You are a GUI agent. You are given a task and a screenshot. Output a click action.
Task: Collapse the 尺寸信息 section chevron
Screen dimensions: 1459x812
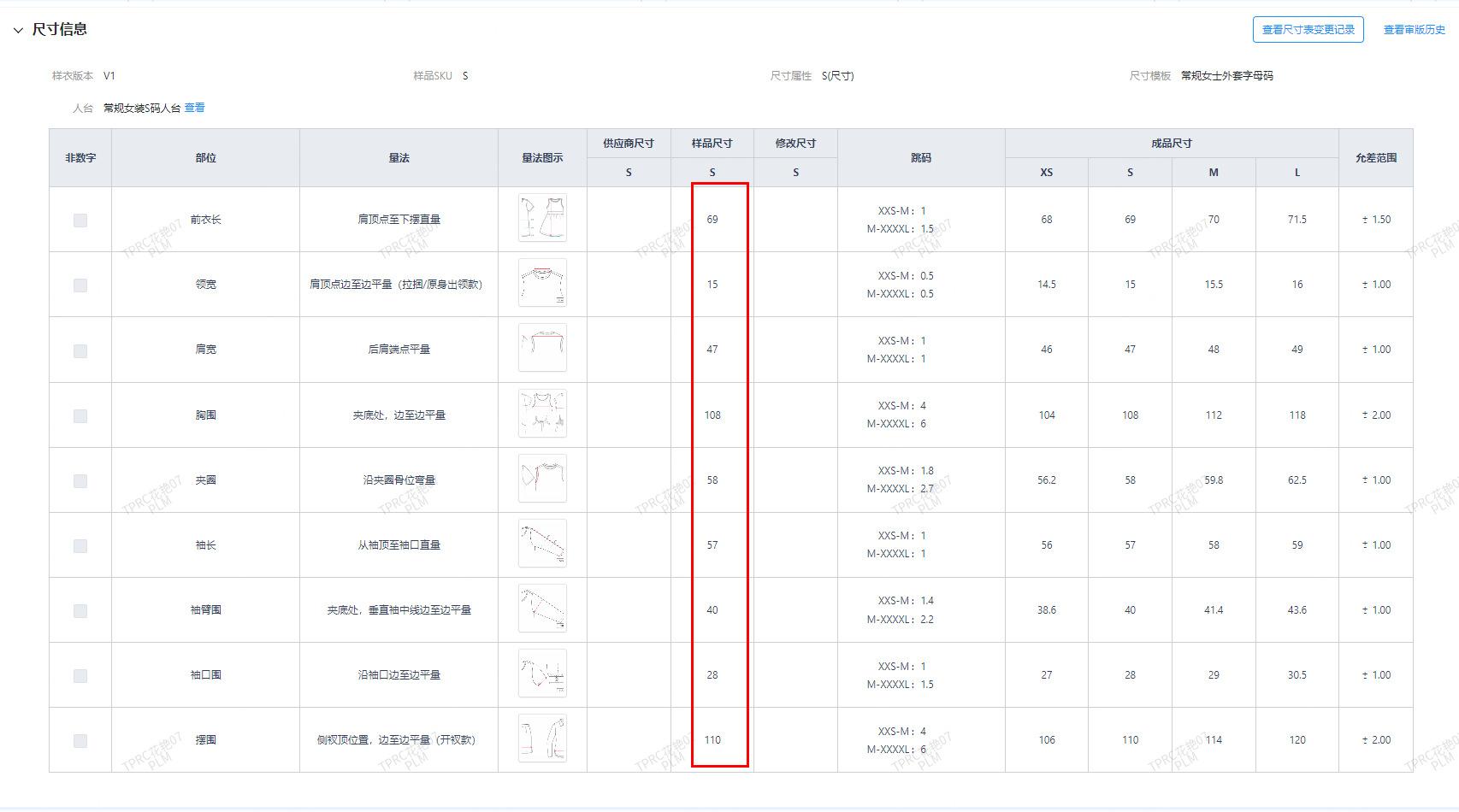pyautogui.click(x=18, y=30)
